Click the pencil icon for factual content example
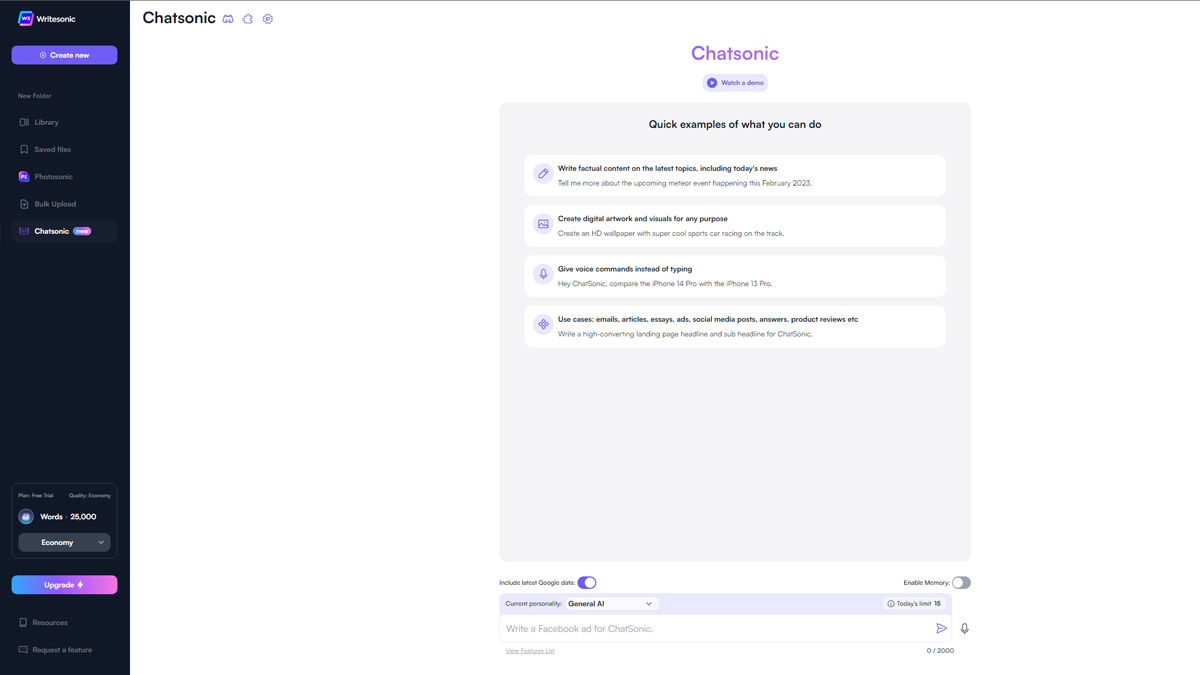 (x=543, y=174)
